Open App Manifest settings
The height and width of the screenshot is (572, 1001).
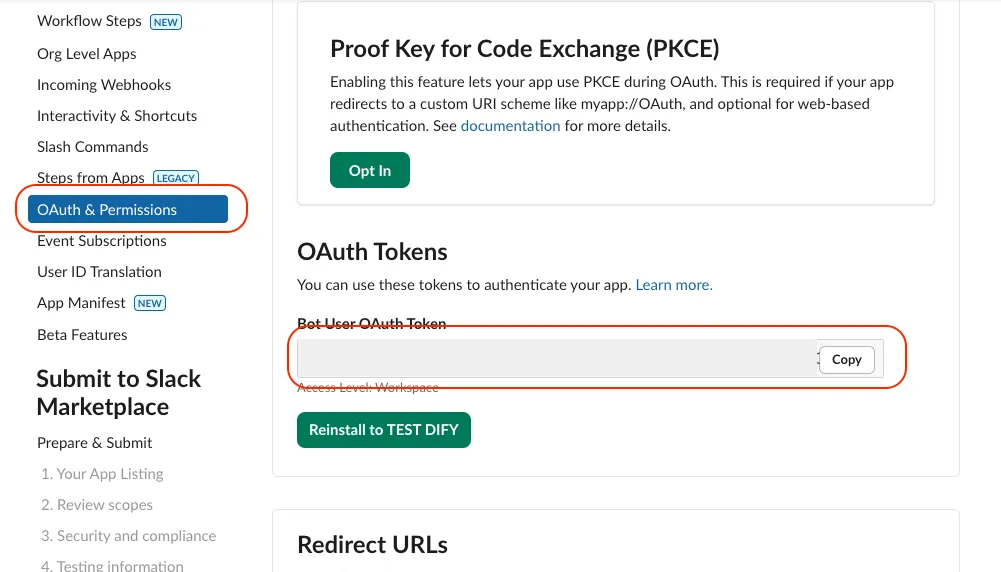pyautogui.click(x=81, y=303)
